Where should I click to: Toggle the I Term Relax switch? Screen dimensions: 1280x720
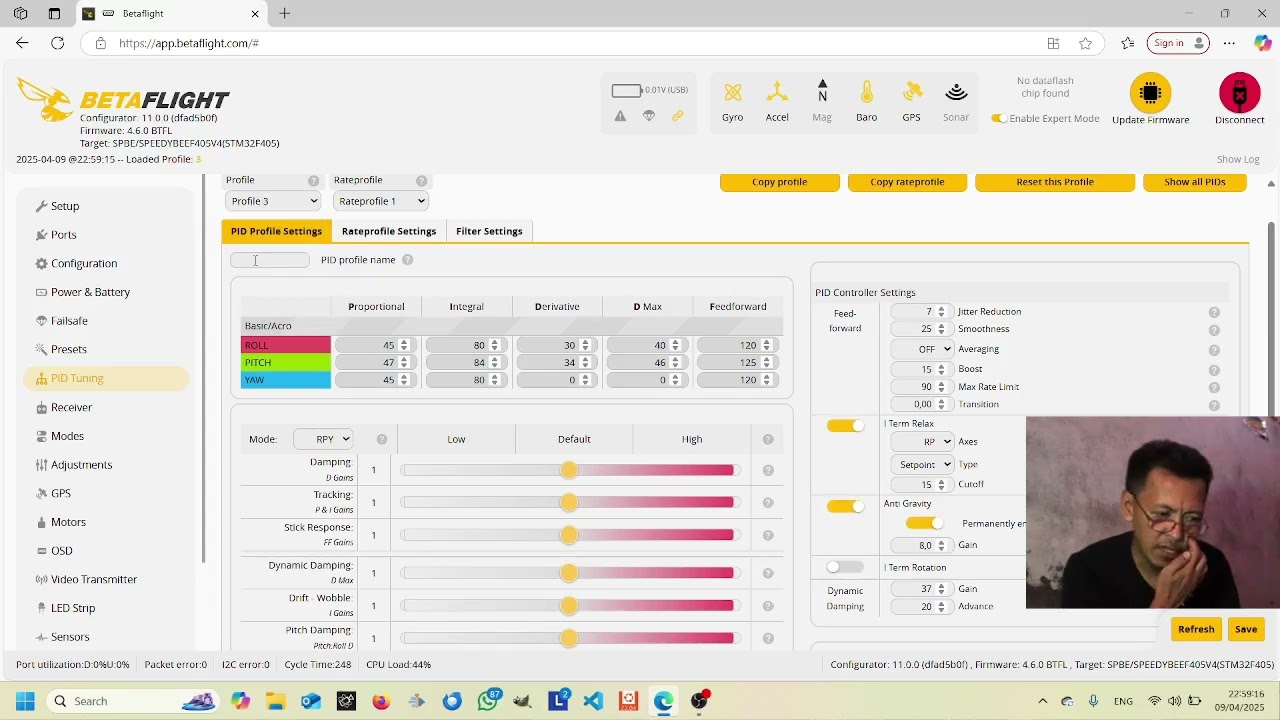click(845, 426)
